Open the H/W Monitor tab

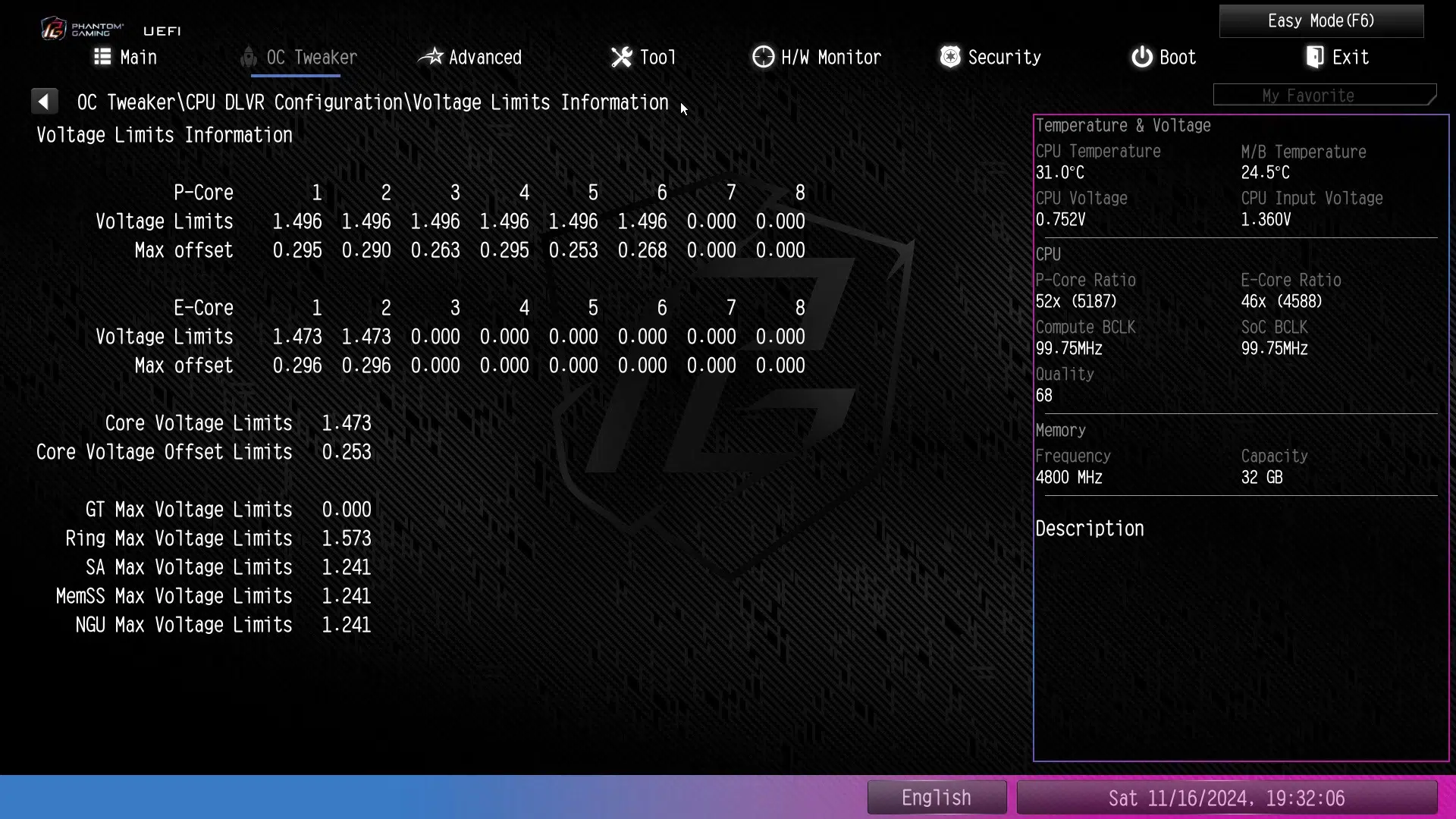coord(817,58)
